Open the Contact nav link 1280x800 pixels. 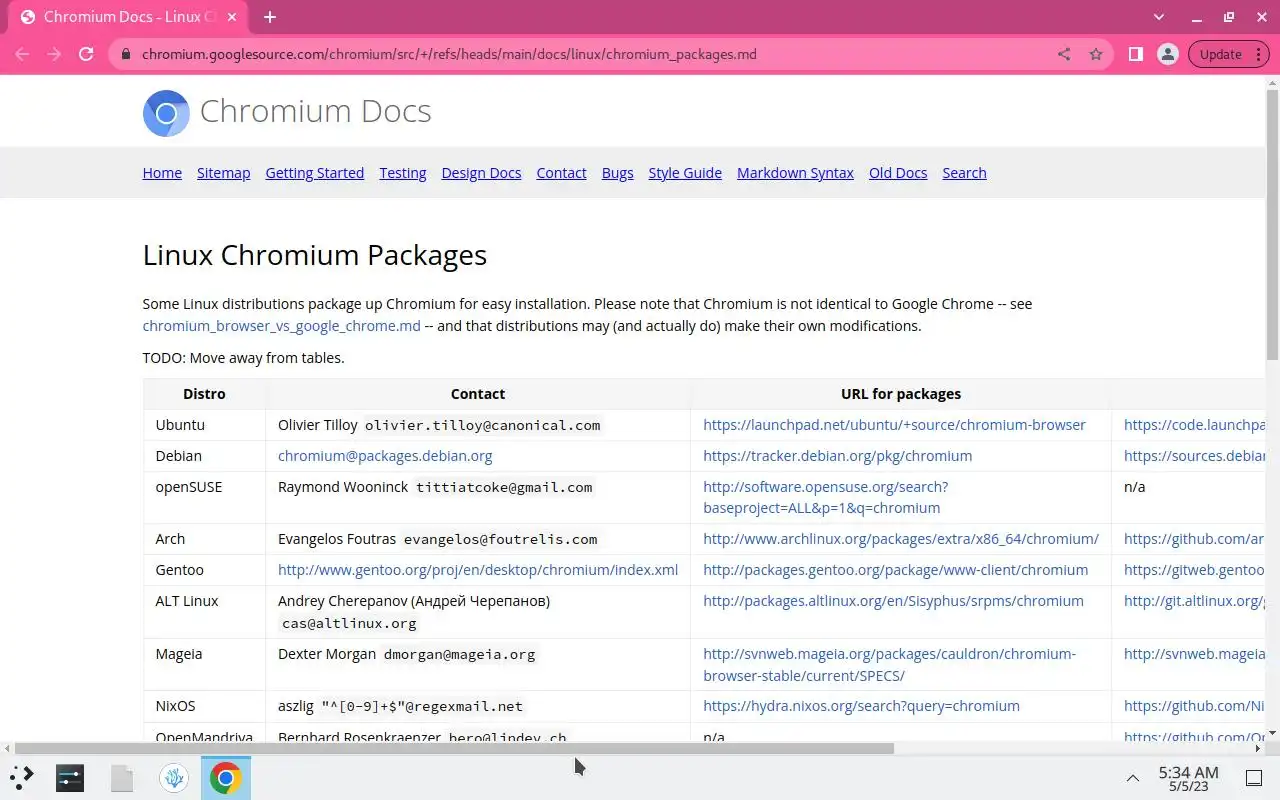[561, 173]
